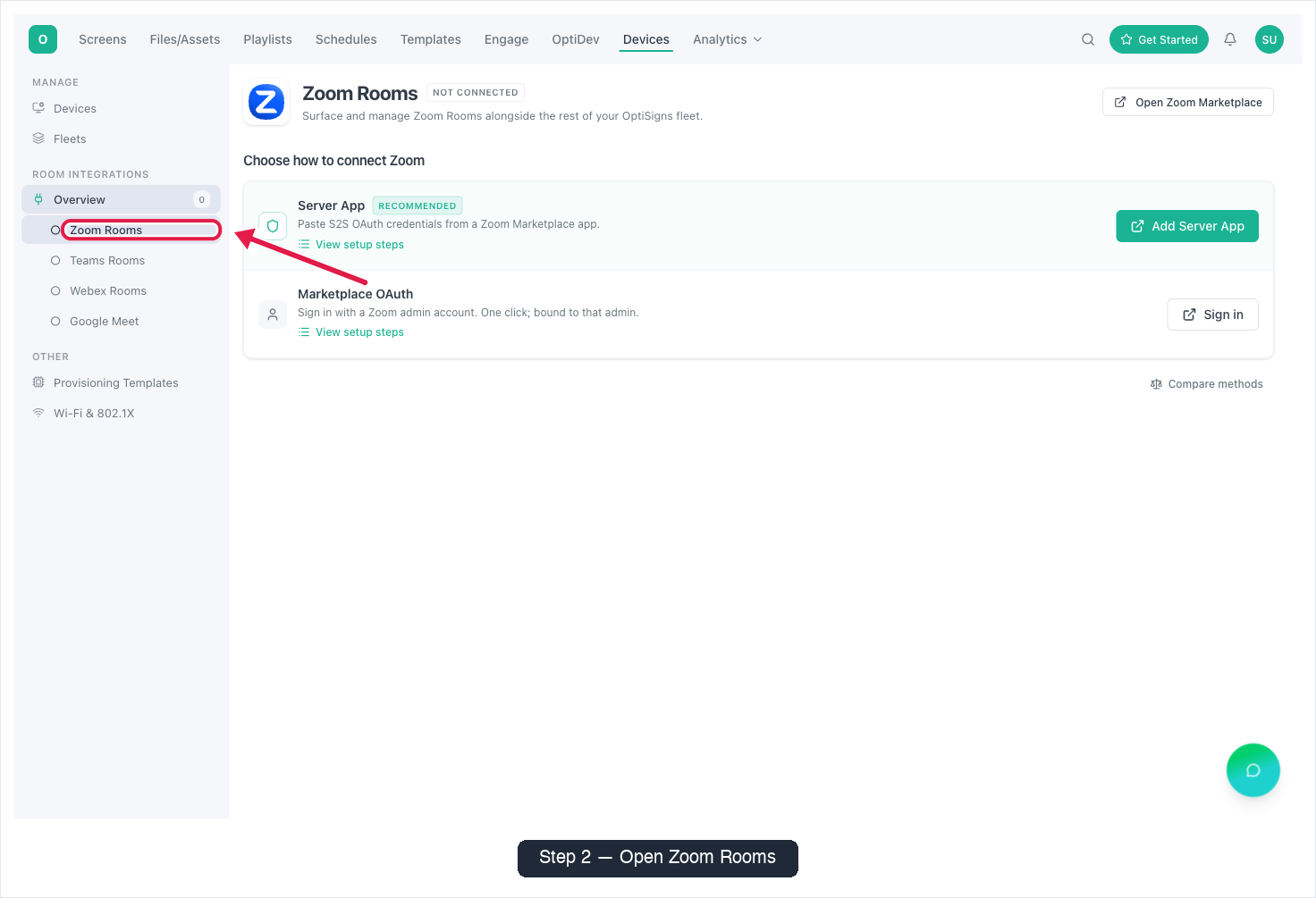Open the Schedules tab
The width and height of the screenshot is (1316, 898).
[346, 39]
